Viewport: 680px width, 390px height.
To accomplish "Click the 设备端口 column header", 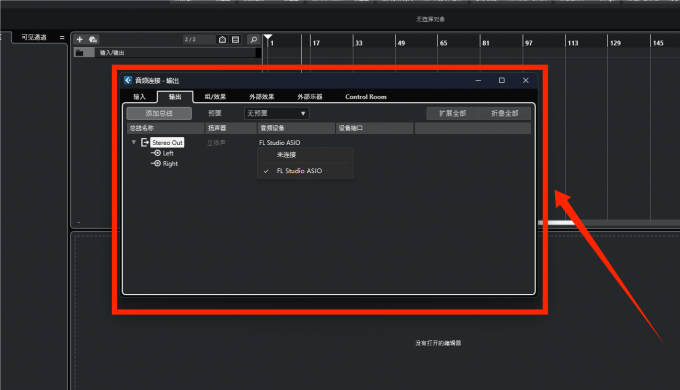I will pyautogui.click(x=375, y=128).
